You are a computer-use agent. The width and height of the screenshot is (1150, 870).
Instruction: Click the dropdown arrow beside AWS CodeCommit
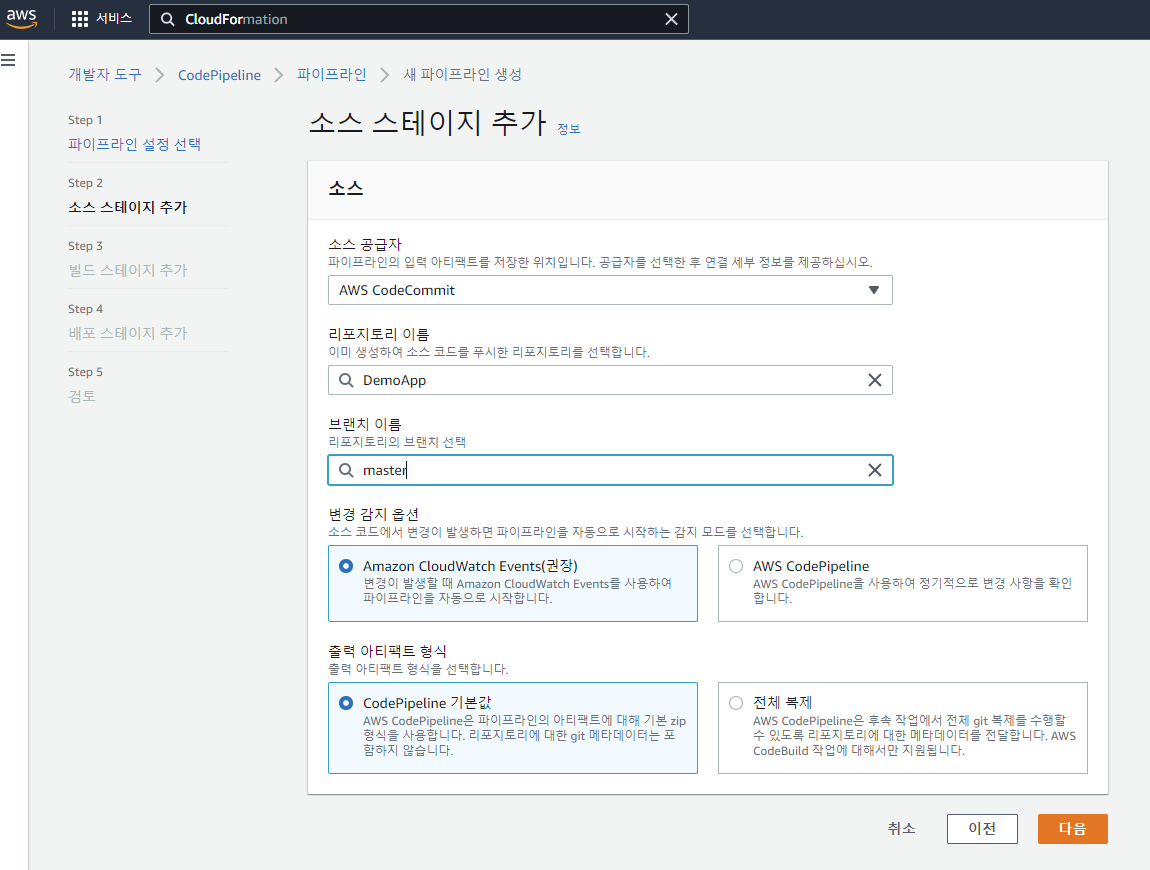pos(874,290)
